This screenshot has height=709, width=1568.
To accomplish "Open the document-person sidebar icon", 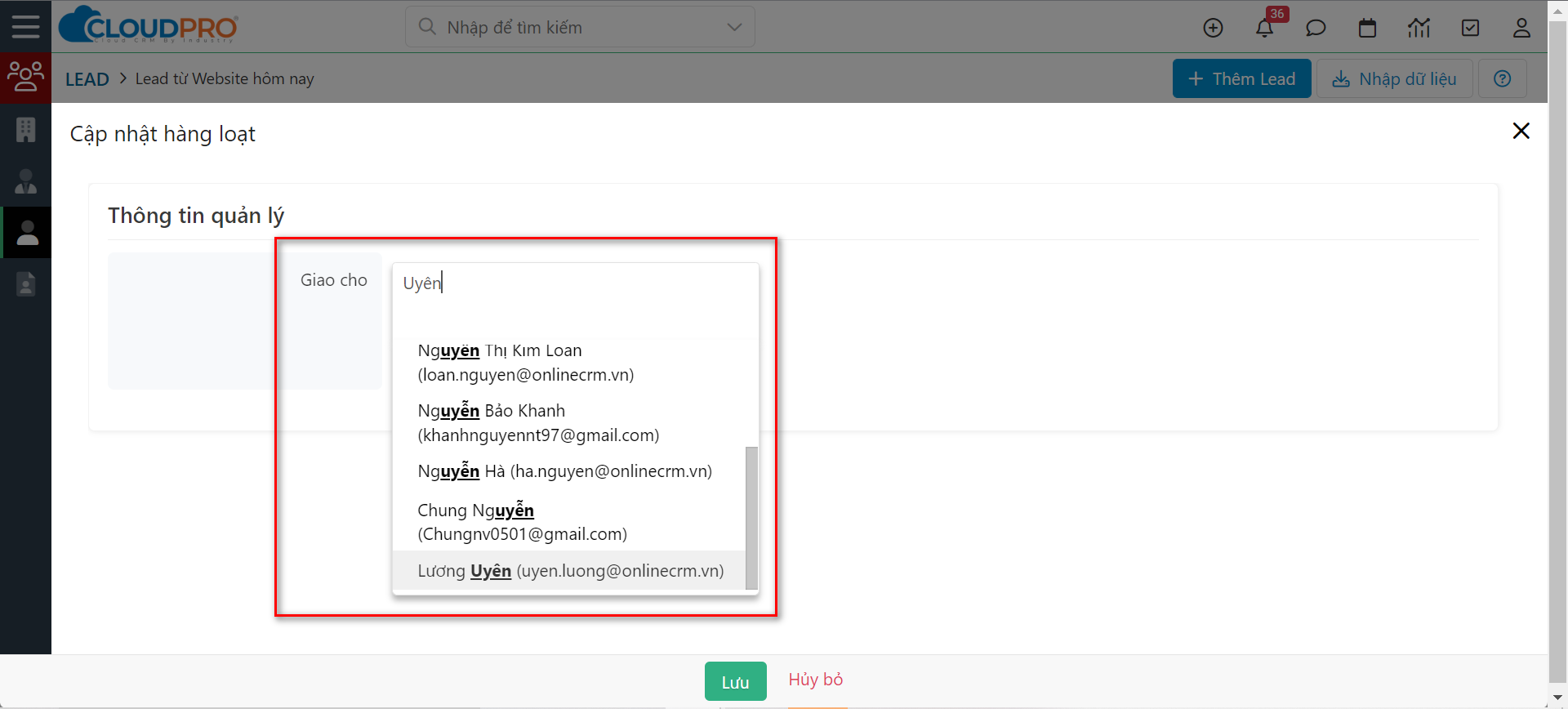I will (26, 284).
